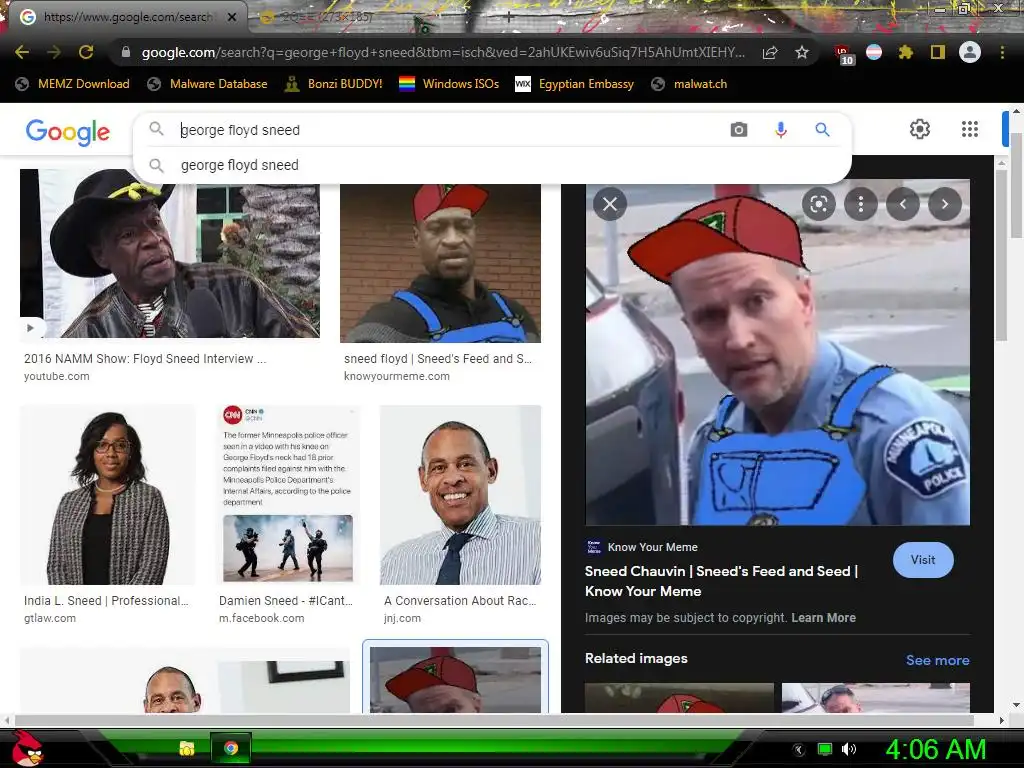Expand hidden system tray icons arrow
This screenshot has width=1024, height=768.
[799, 749]
